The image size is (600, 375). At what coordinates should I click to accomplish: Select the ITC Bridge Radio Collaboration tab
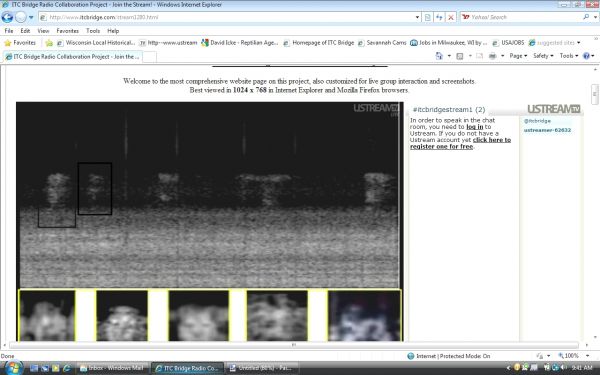pyautogui.click(x=72, y=57)
